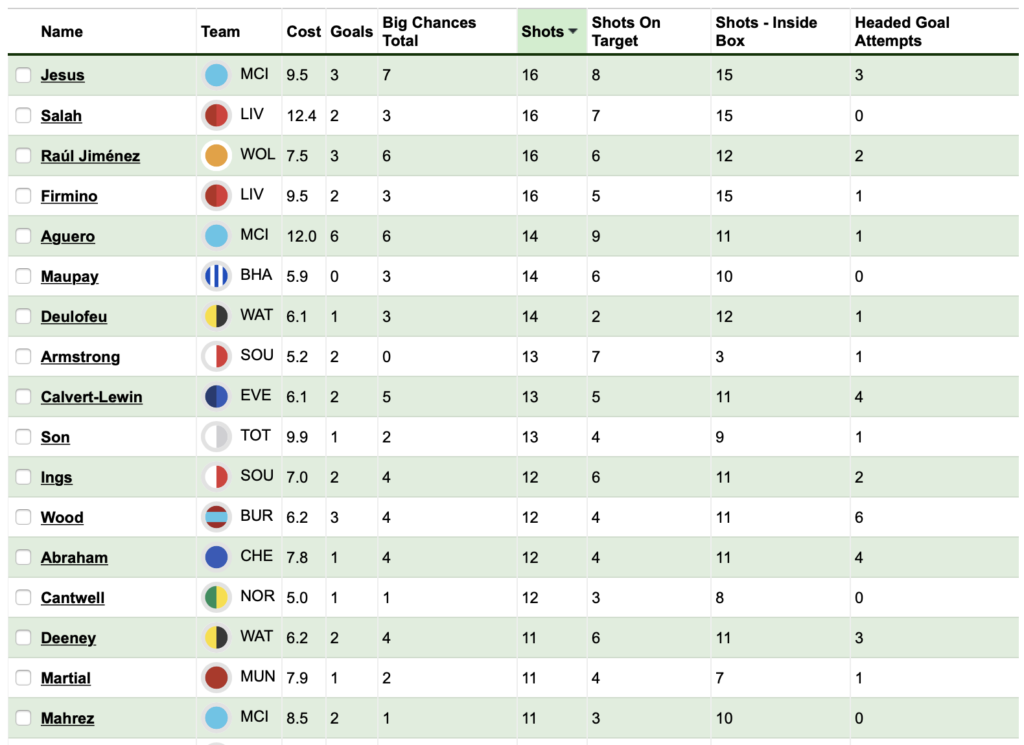Click the Headed Goal Attempts column header
1024x745 pixels.
902,31
